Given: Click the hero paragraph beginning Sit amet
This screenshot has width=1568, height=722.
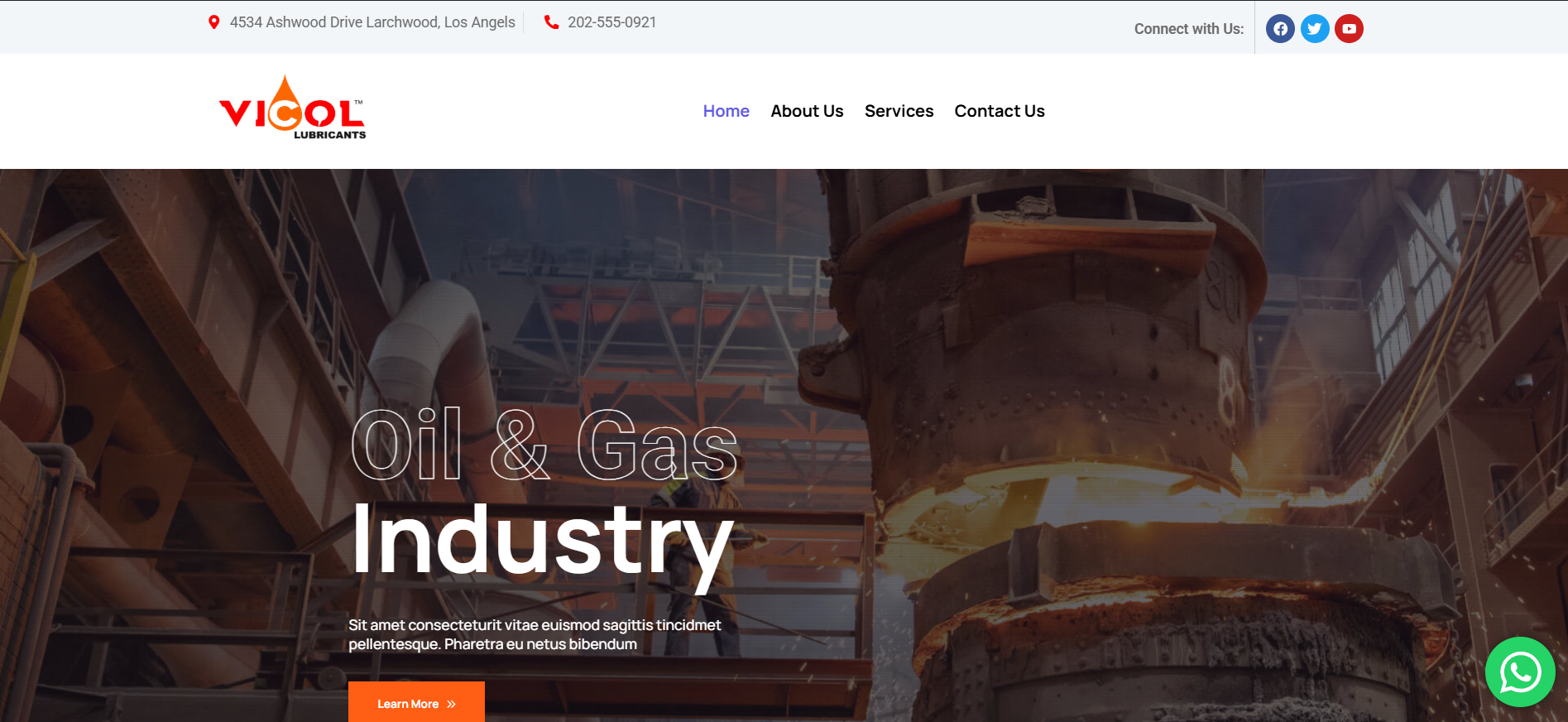Looking at the screenshot, I should click(535, 634).
